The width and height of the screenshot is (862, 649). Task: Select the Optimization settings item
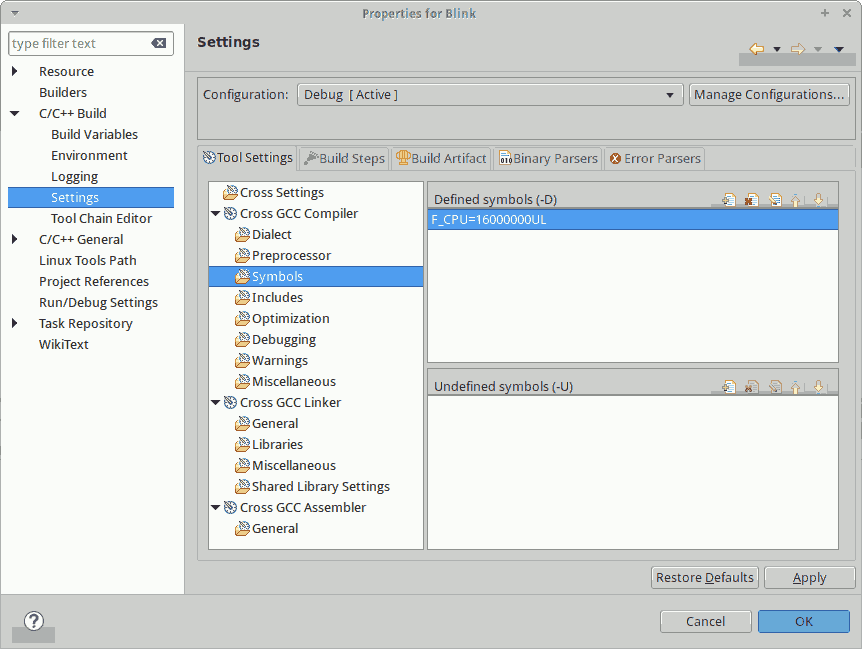(x=290, y=319)
